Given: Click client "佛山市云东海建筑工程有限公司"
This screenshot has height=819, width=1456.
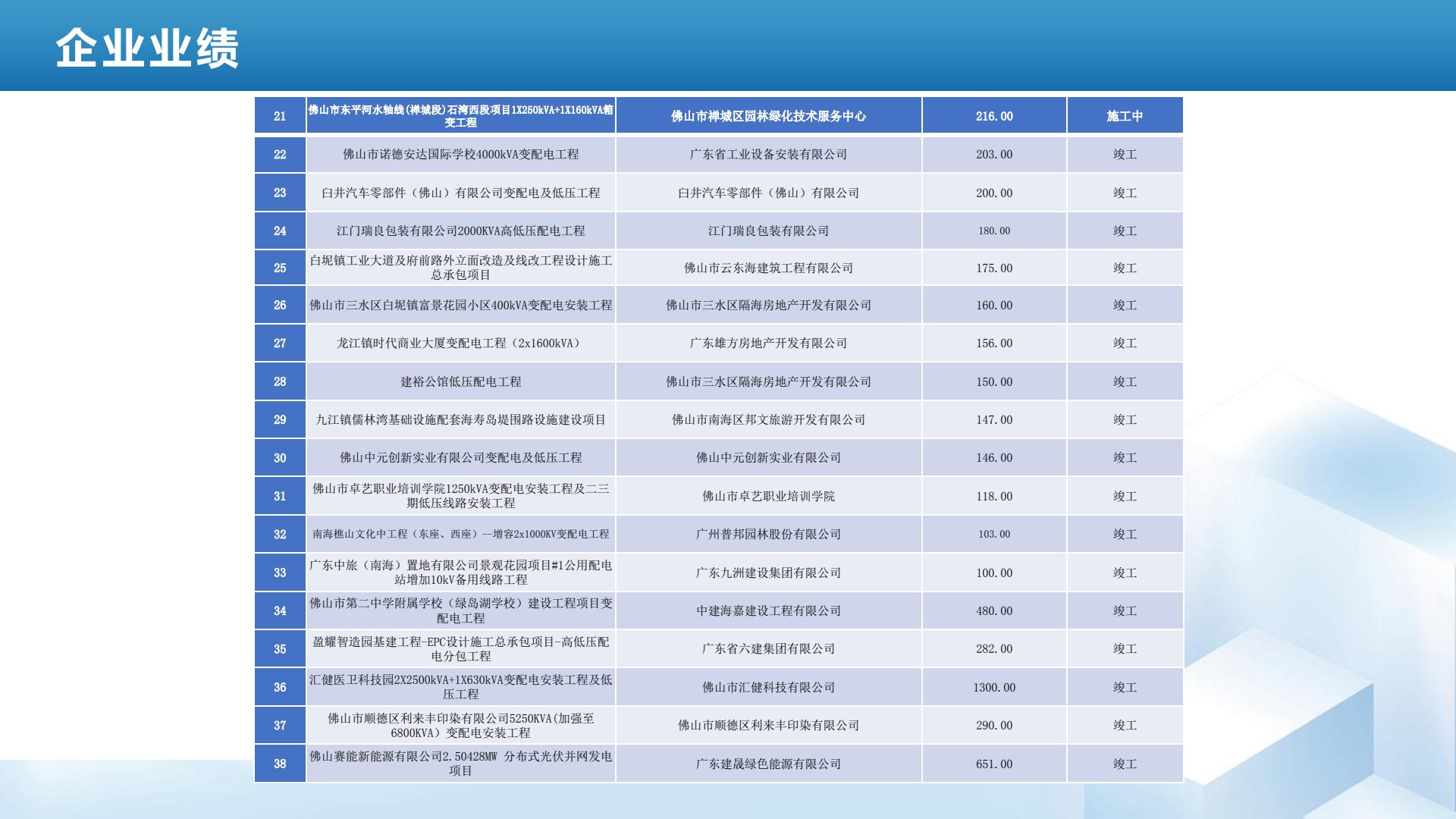Looking at the screenshot, I should click(768, 268).
